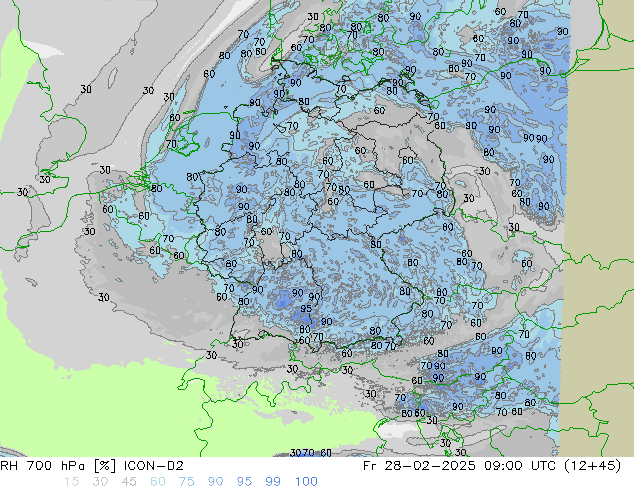The image size is (634, 490).
Task: Select legend value 30 in color scale
Action: pyautogui.click(x=100, y=482)
